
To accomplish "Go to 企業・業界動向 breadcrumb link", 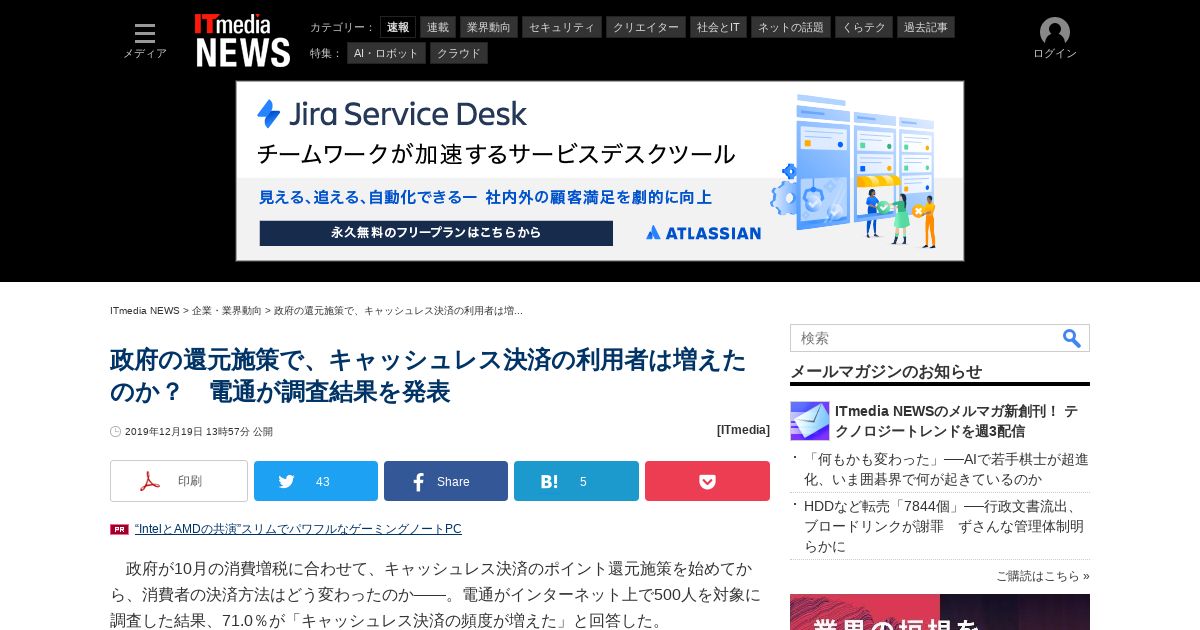I will click(227, 311).
